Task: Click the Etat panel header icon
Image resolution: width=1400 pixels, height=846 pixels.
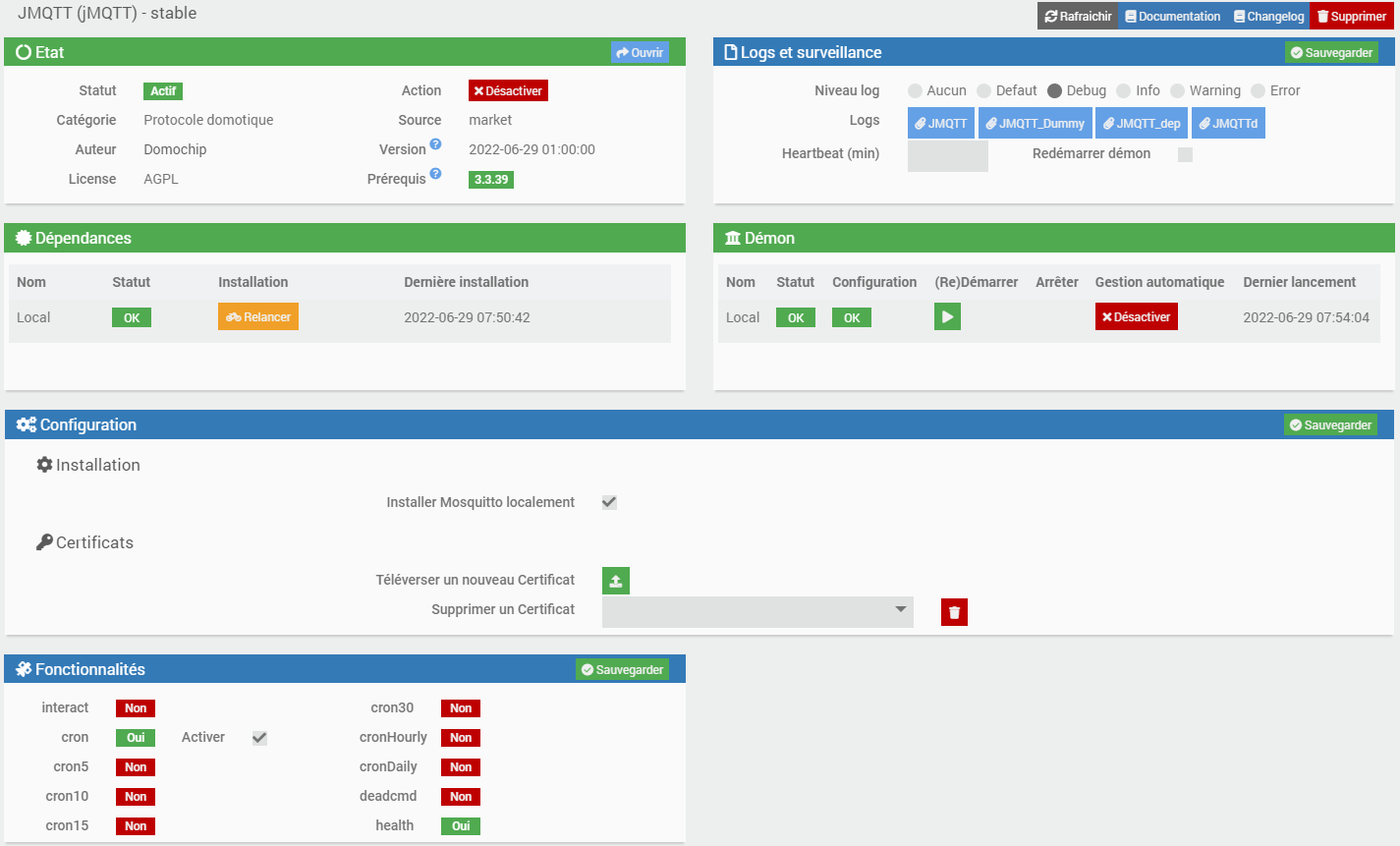Action: point(25,52)
